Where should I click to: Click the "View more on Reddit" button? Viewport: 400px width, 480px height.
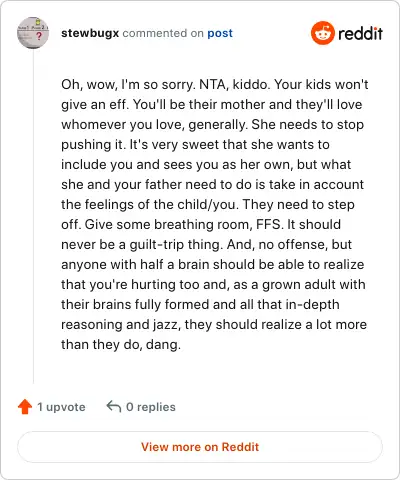click(200, 447)
